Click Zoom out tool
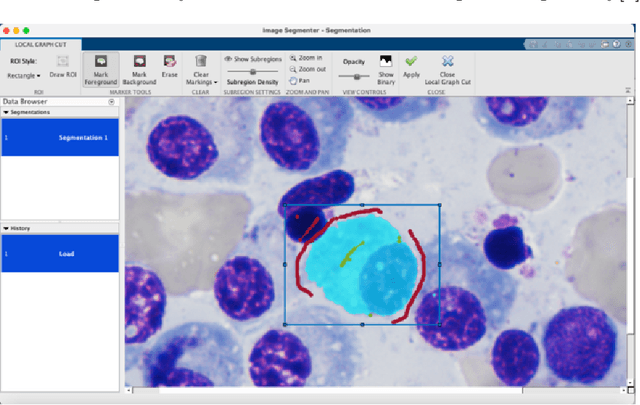The image size is (640, 405). [308, 69]
